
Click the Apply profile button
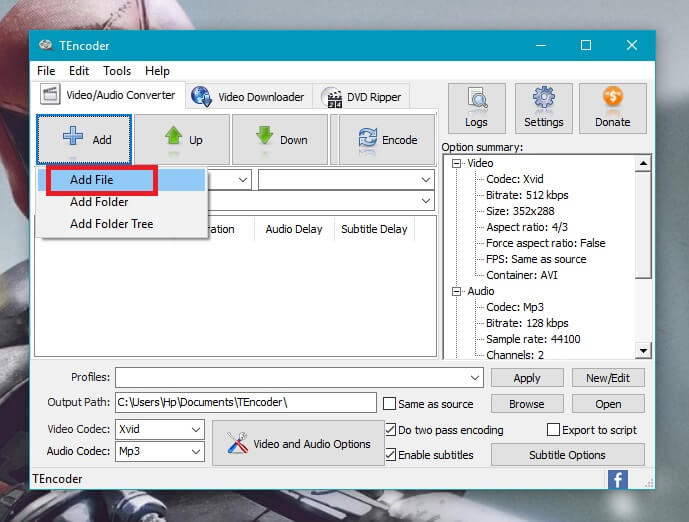(527, 378)
